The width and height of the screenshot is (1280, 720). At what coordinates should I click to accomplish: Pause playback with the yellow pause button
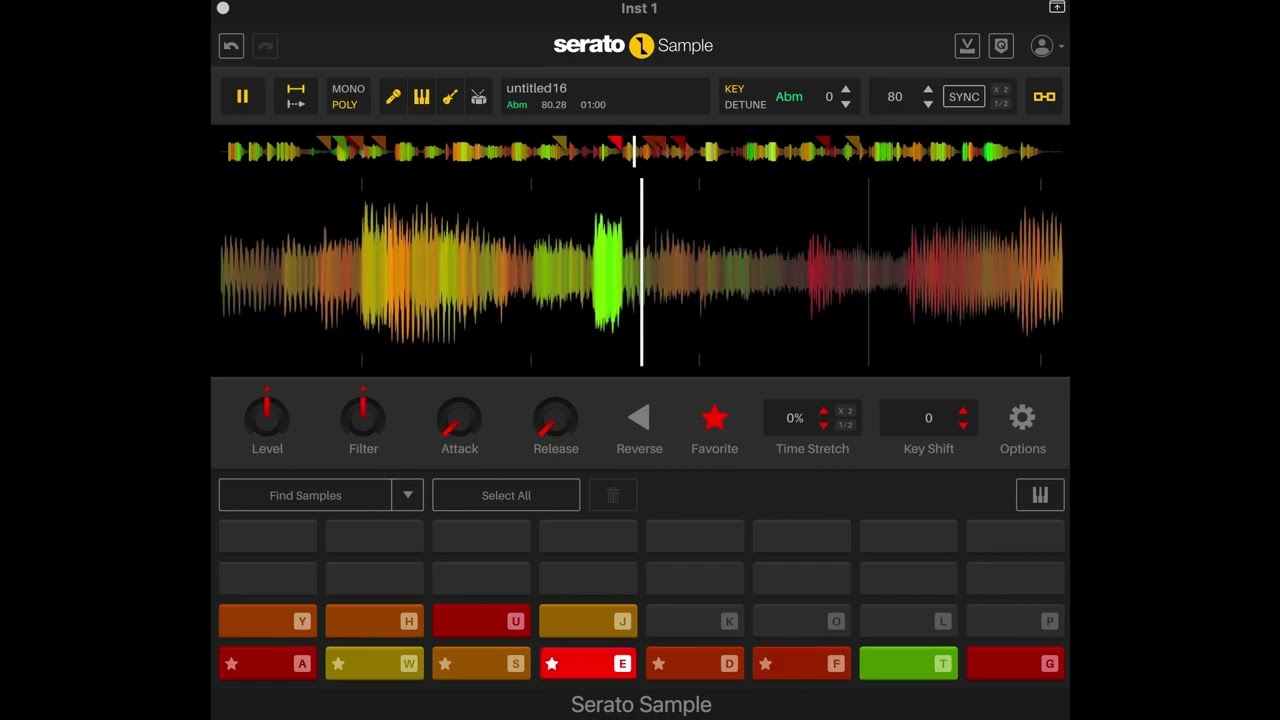(242, 97)
